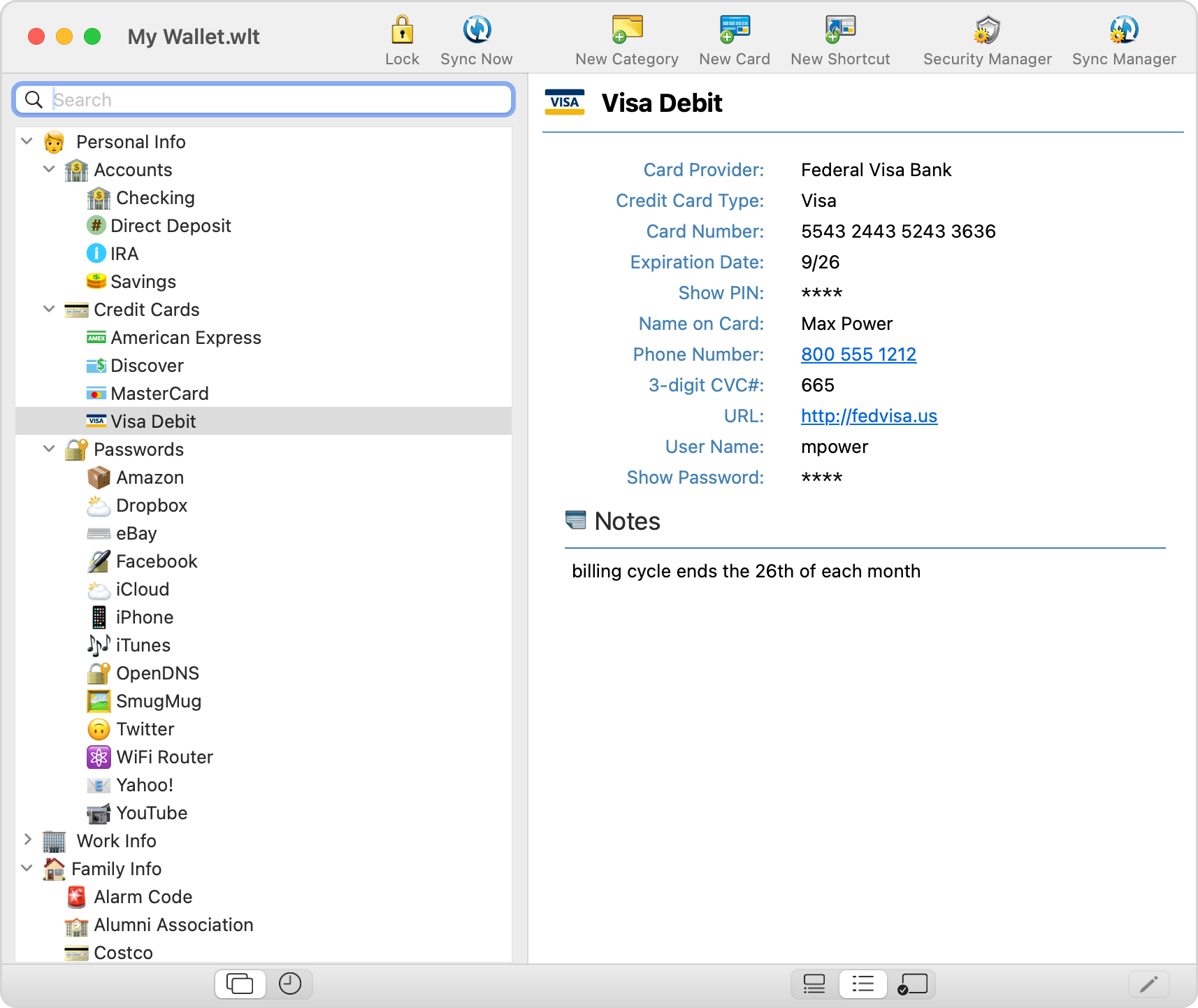Click the expiration date 9/26
Image resolution: width=1198 pixels, height=1008 pixels.
[821, 262]
